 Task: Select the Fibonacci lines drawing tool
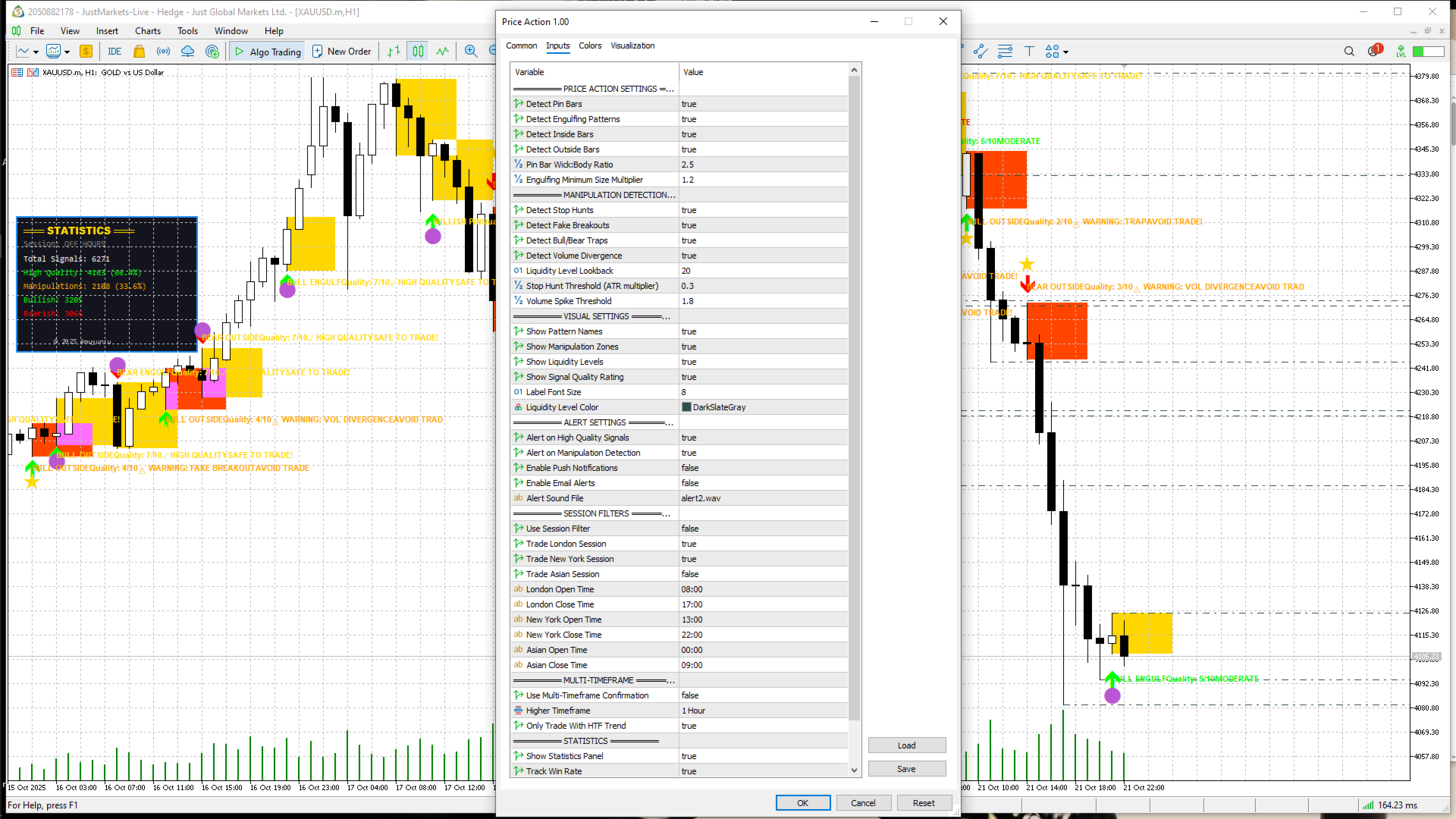[1005, 52]
